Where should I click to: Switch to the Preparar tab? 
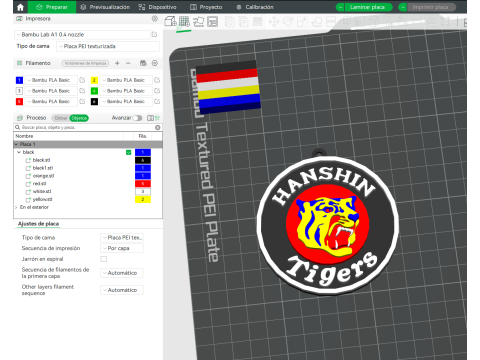[52, 7]
